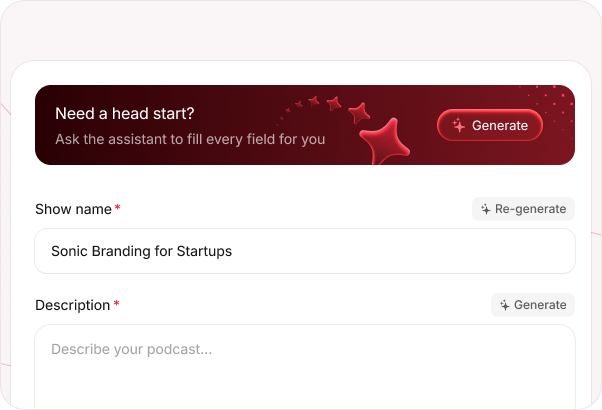Screen dimensions: 602x410
Task: Click the "Ask the assistant to fill every field" subtitle
Action: (x=190, y=139)
